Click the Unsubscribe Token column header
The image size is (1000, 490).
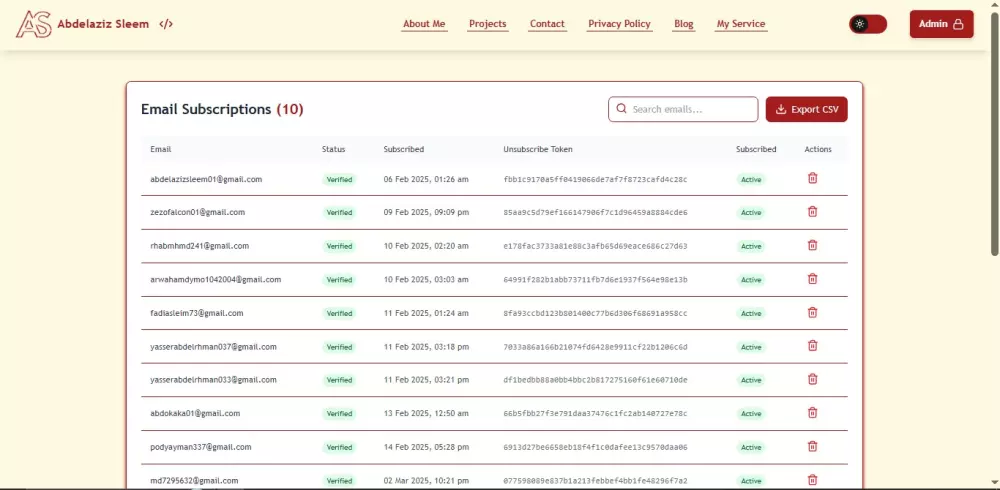(538, 149)
